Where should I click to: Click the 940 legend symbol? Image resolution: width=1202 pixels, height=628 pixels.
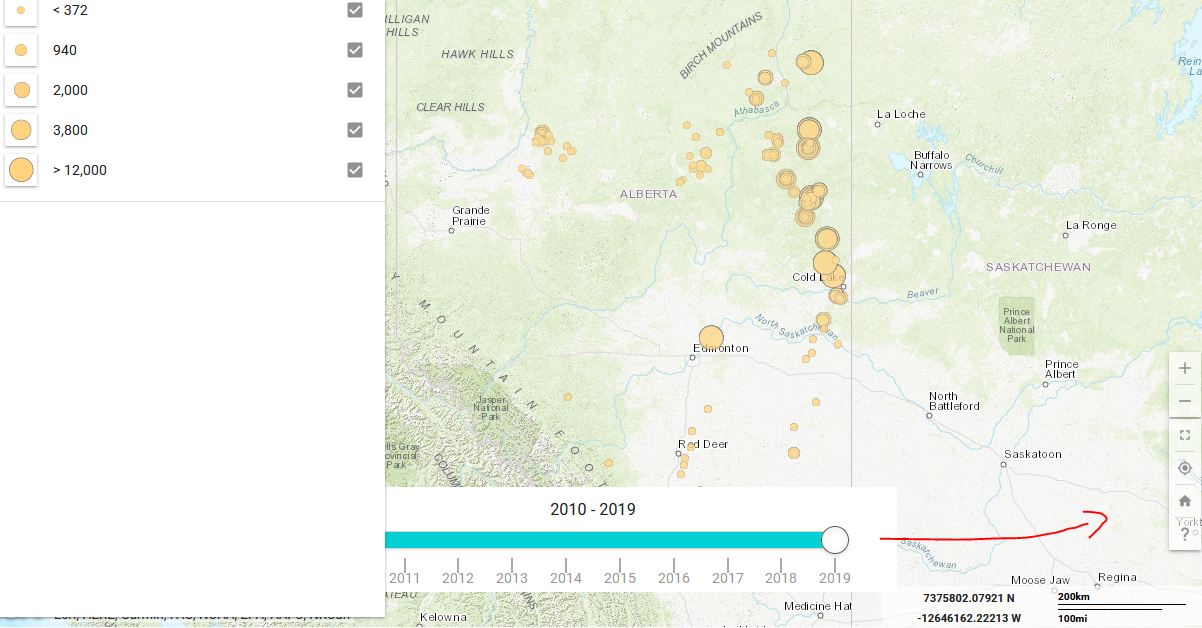coord(21,50)
